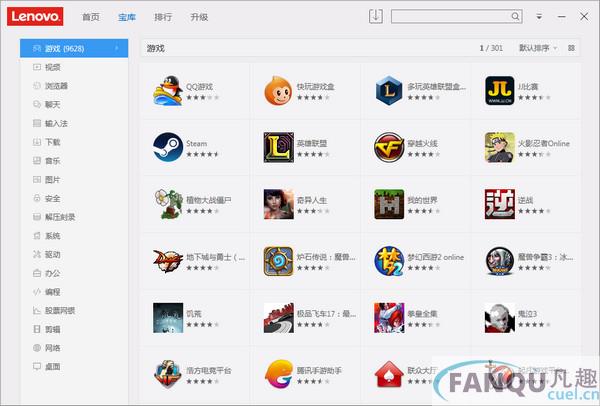
Task: Open the 输入法 sidebar category
Action: 74,123
